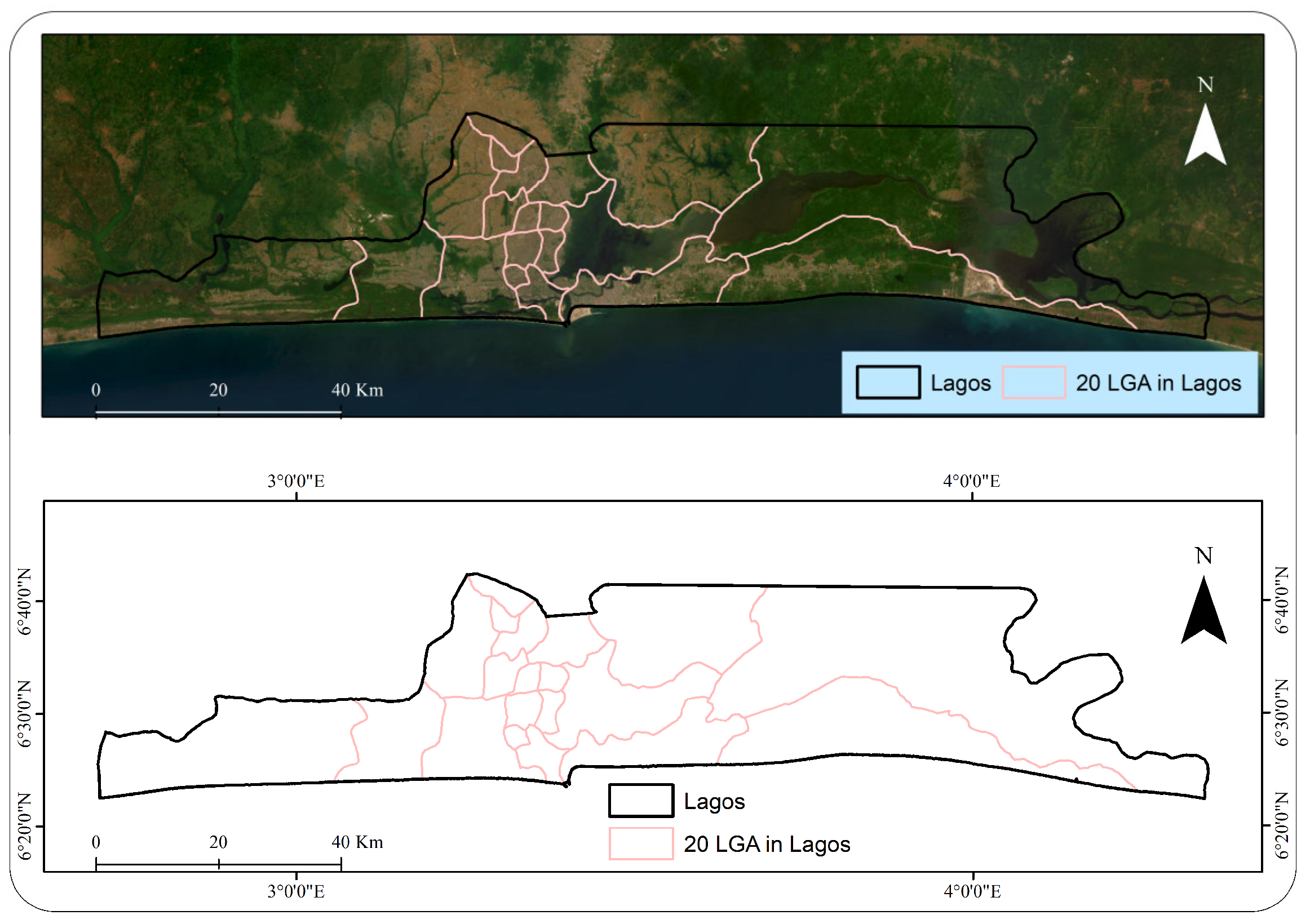Click the top 3°0'0"E longitude label

(296, 481)
